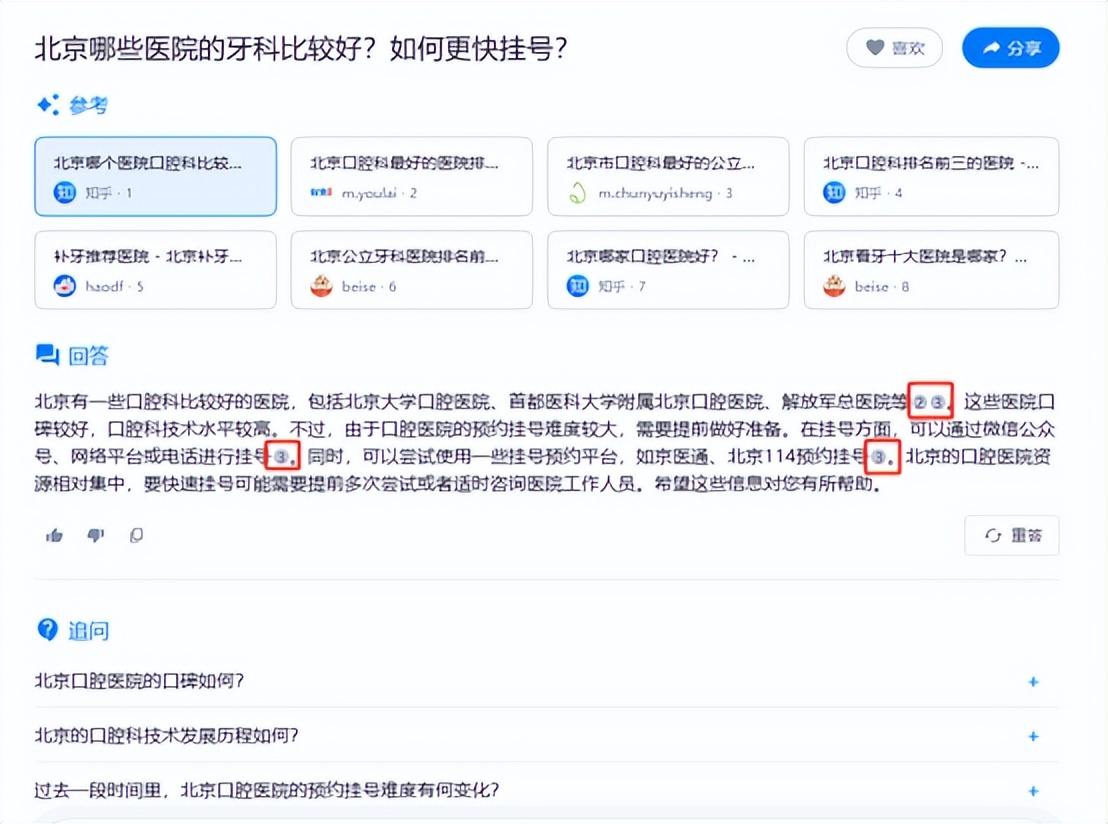Expand the last follow-up question about 预约挂号难度
The image size is (1108, 824).
pyautogui.click(x=1032, y=789)
